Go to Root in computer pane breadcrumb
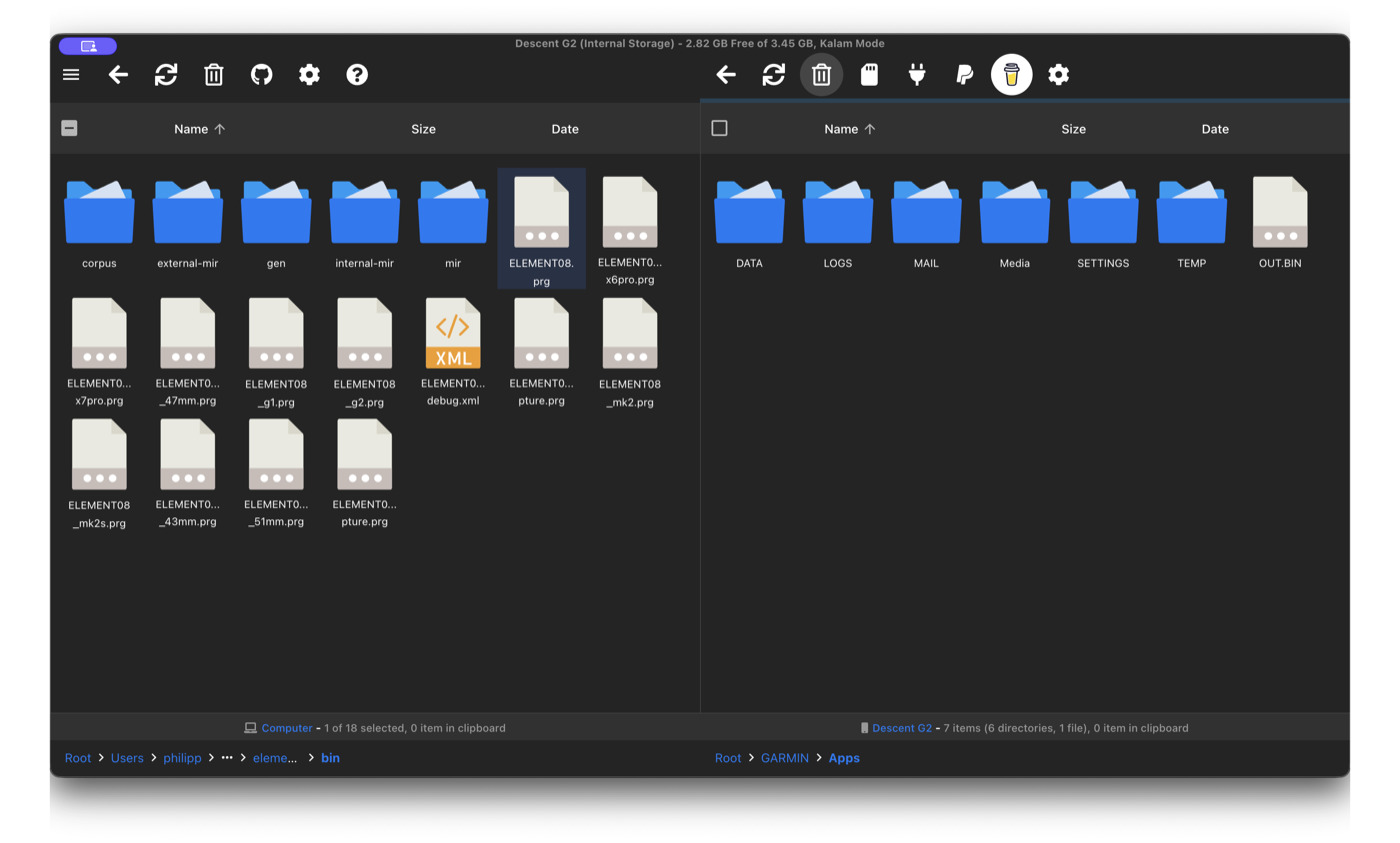1400x843 pixels. [x=78, y=758]
